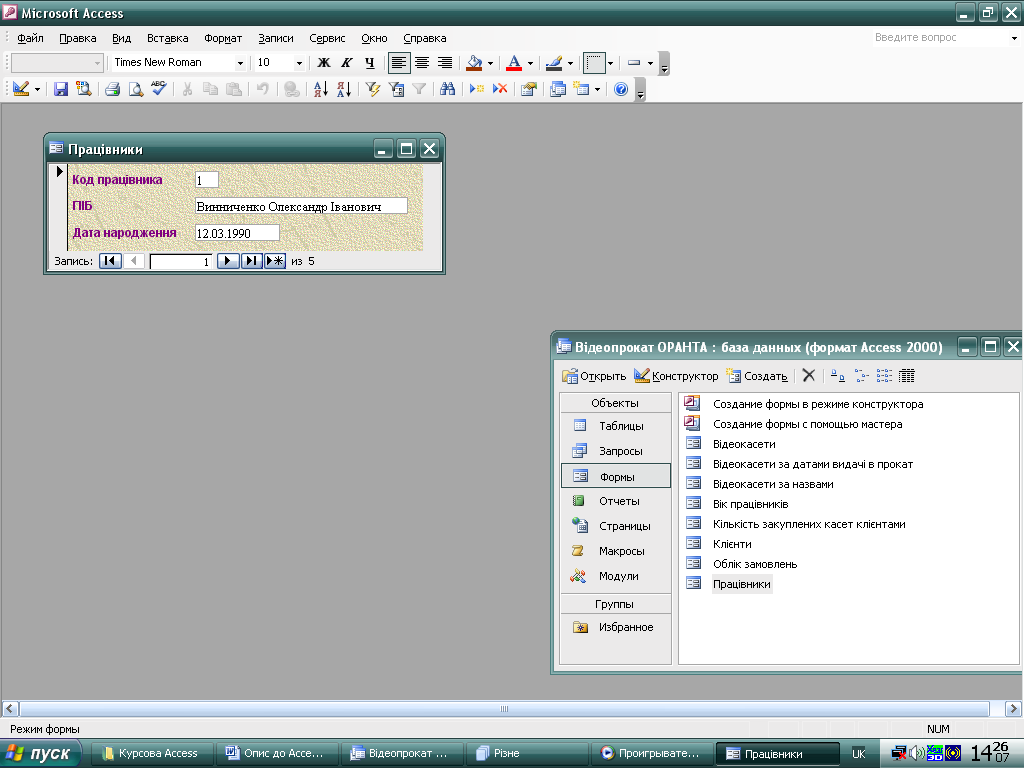Image resolution: width=1024 pixels, height=768 pixels.
Task: Click the Print icon
Action: 112,89
